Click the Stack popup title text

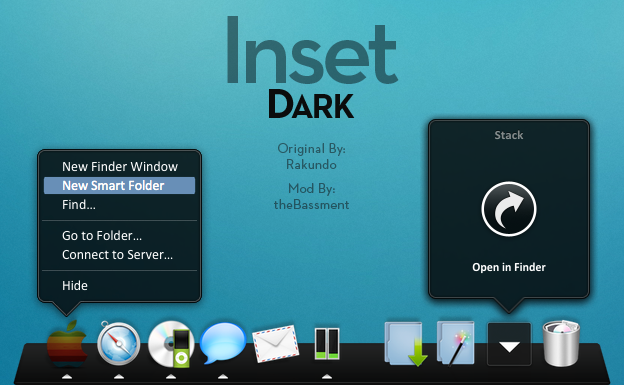(x=509, y=135)
